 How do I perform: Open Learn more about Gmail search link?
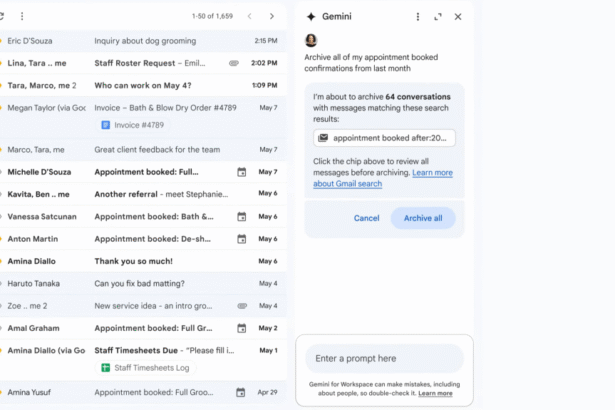point(383,178)
